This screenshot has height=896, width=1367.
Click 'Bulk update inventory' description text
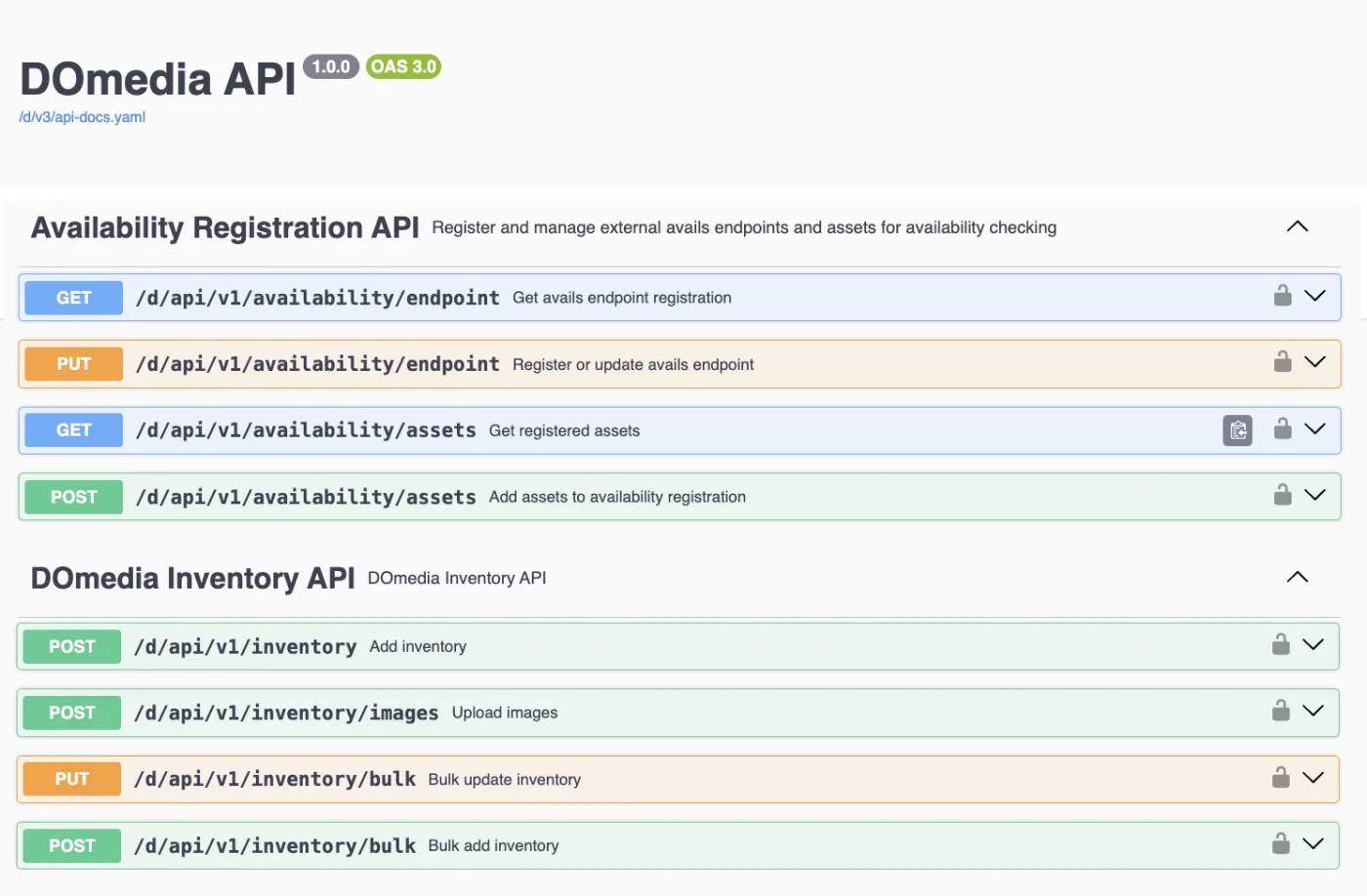click(x=504, y=779)
